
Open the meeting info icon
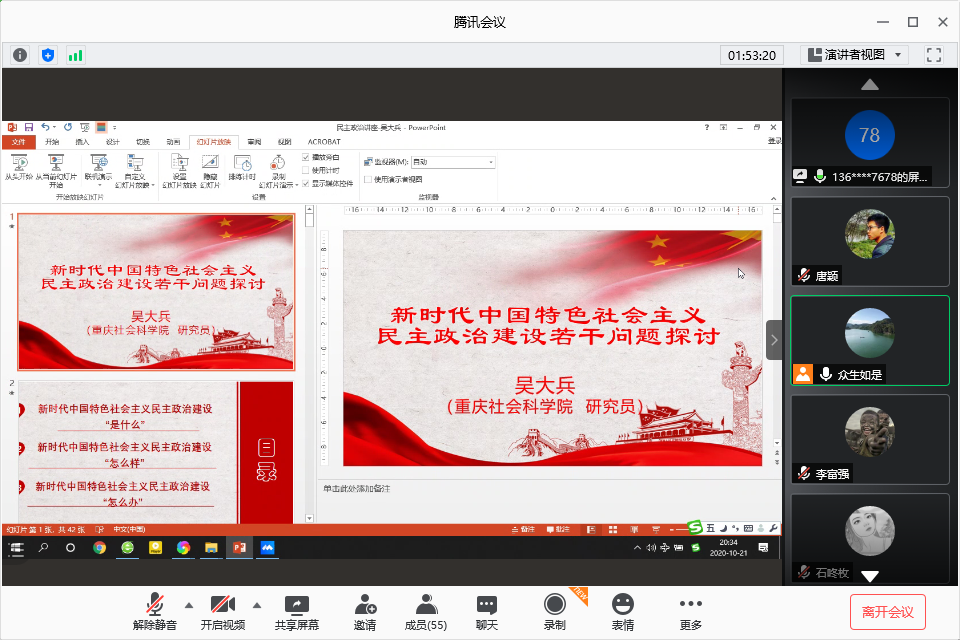tap(20, 55)
